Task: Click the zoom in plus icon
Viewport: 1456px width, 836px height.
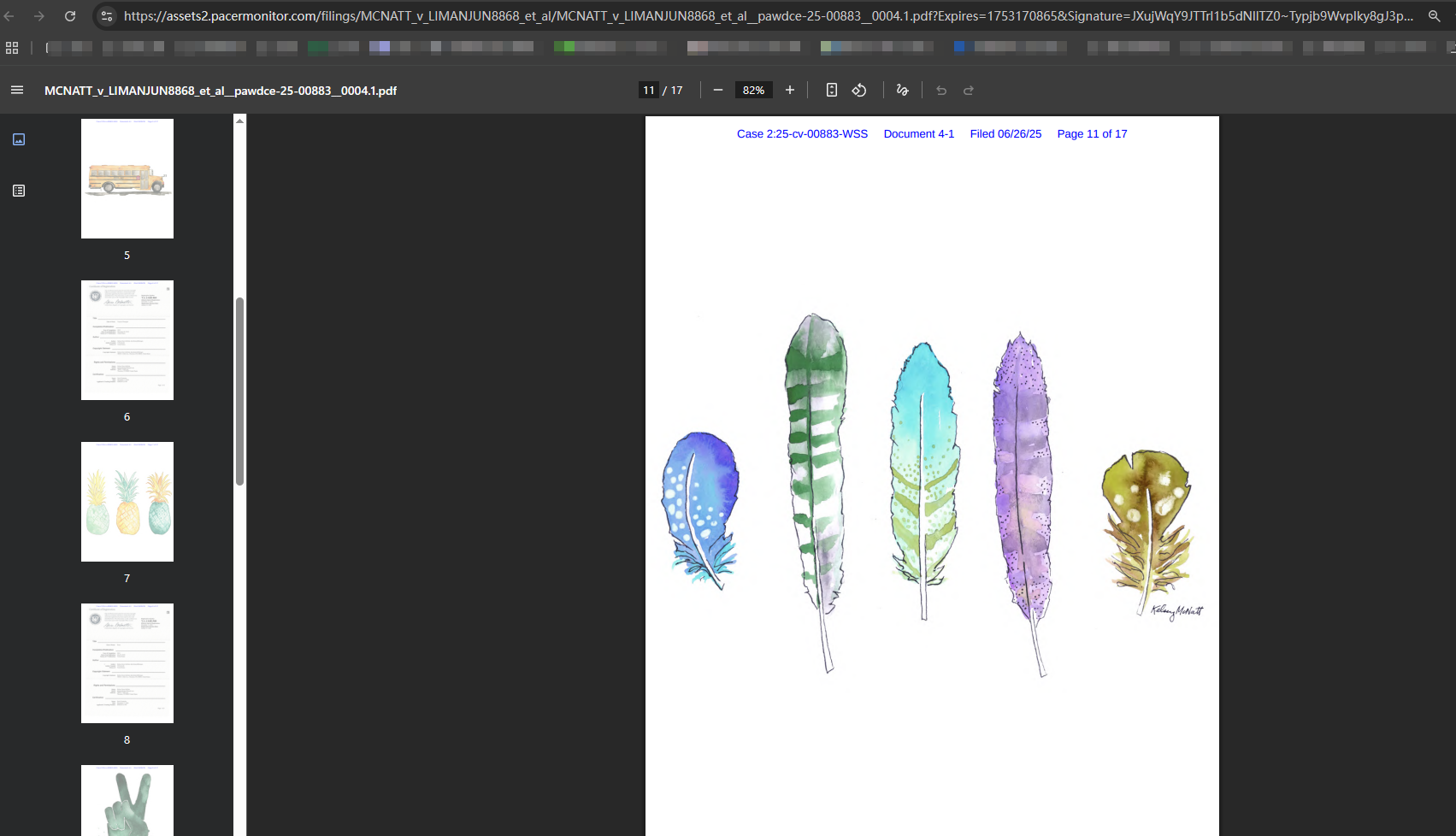Action: (x=790, y=91)
